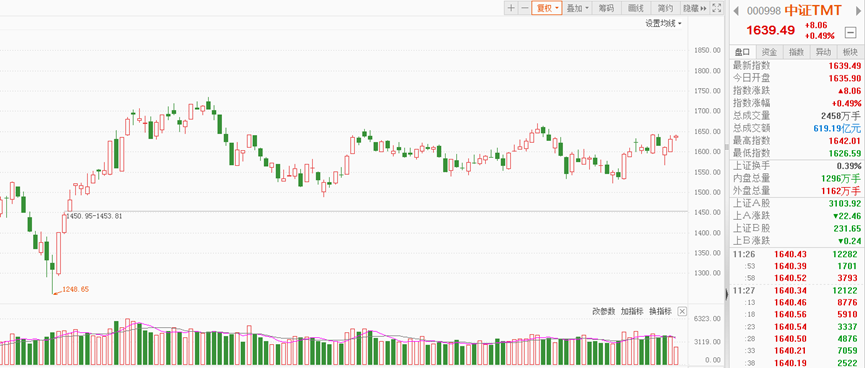Image resolution: width=865 pixels, height=368 pixels.
Task: Click the 总成交额 value 619.19亿元
Action: point(837,129)
